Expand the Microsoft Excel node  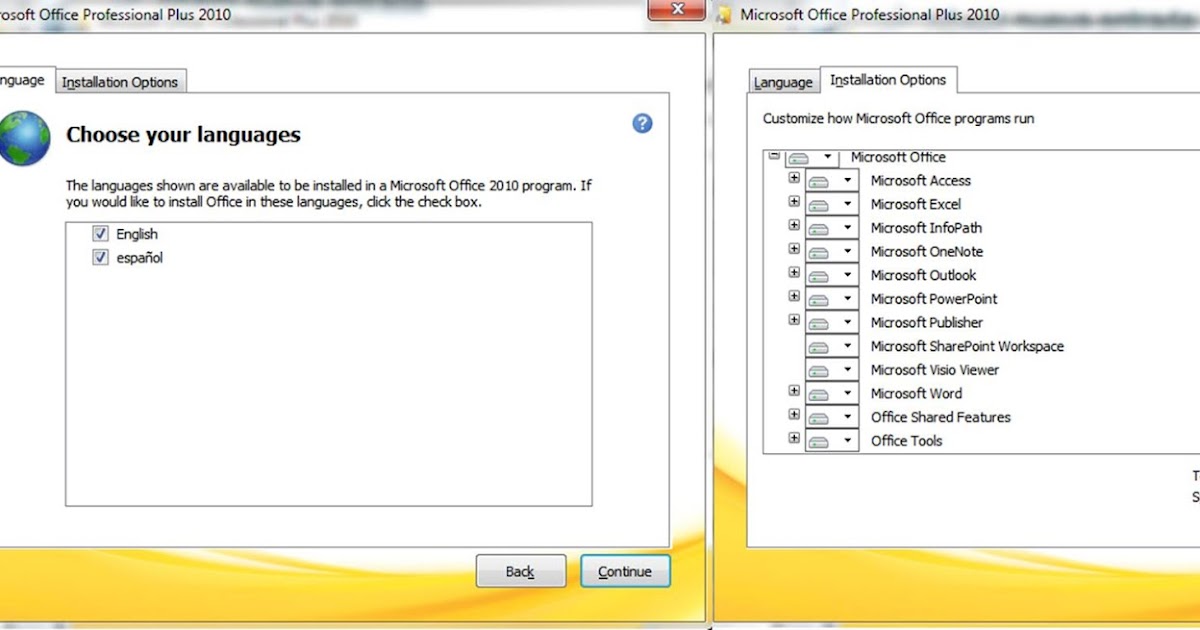tap(794, 202)
